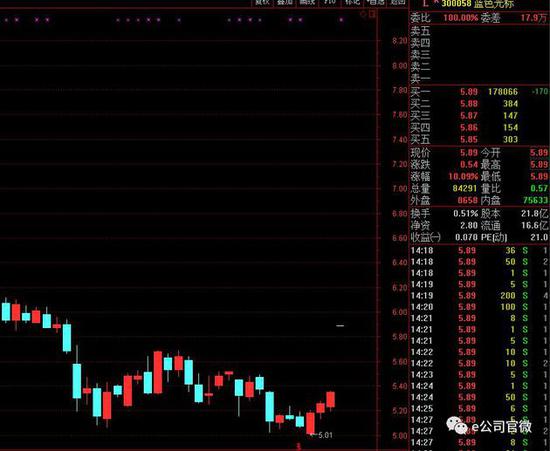The width and height of the screenshot is (550, 451).
Task: Select the 画线 drawing tool button
Action: [x=307, y=2]
